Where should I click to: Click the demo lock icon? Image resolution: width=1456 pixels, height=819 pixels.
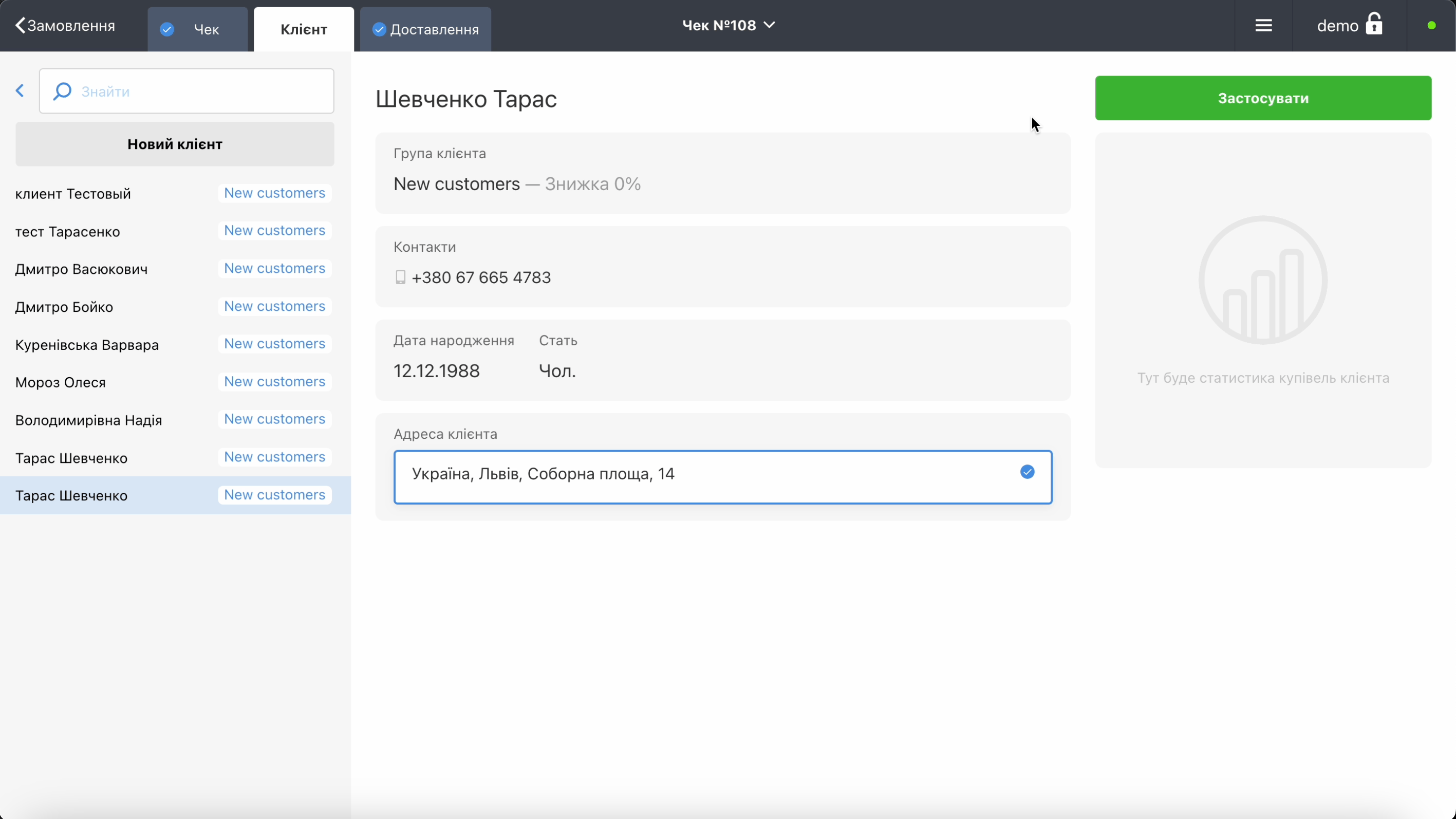(1374, 24)
